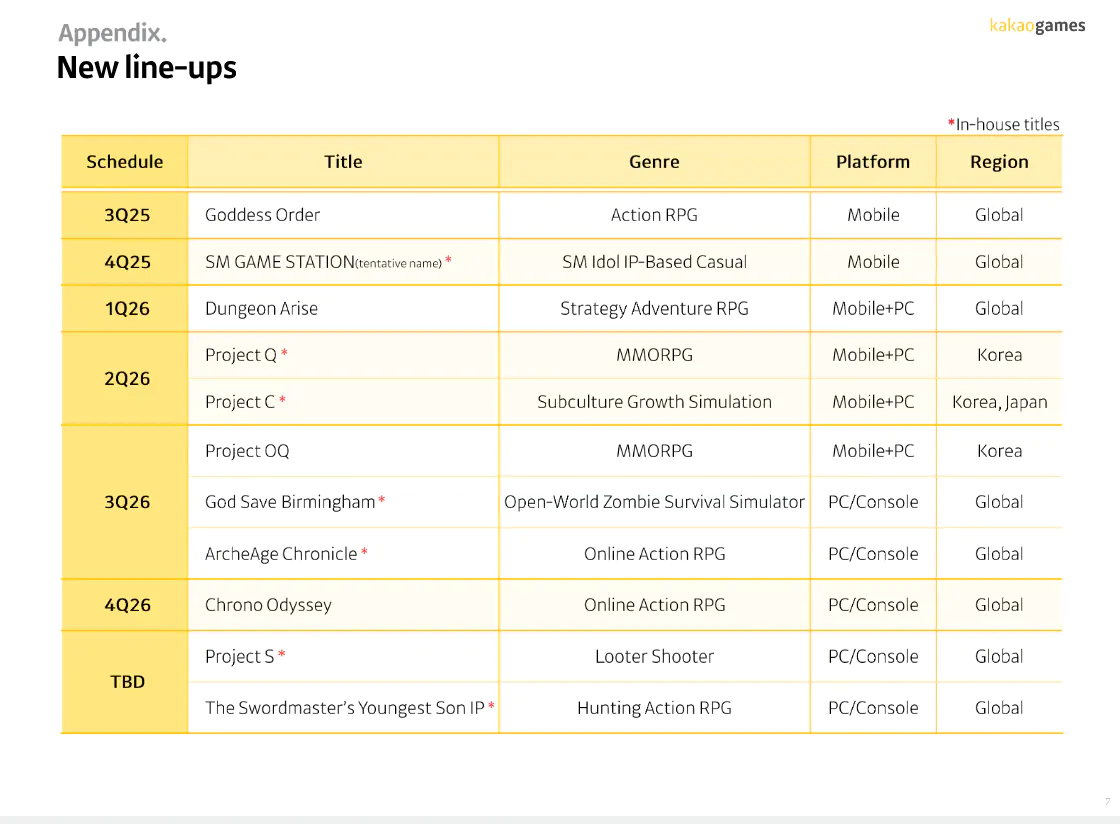
Task: Click 'PC/Console' in Project S row
Action: pyautogui.click(x=873, y=656)
